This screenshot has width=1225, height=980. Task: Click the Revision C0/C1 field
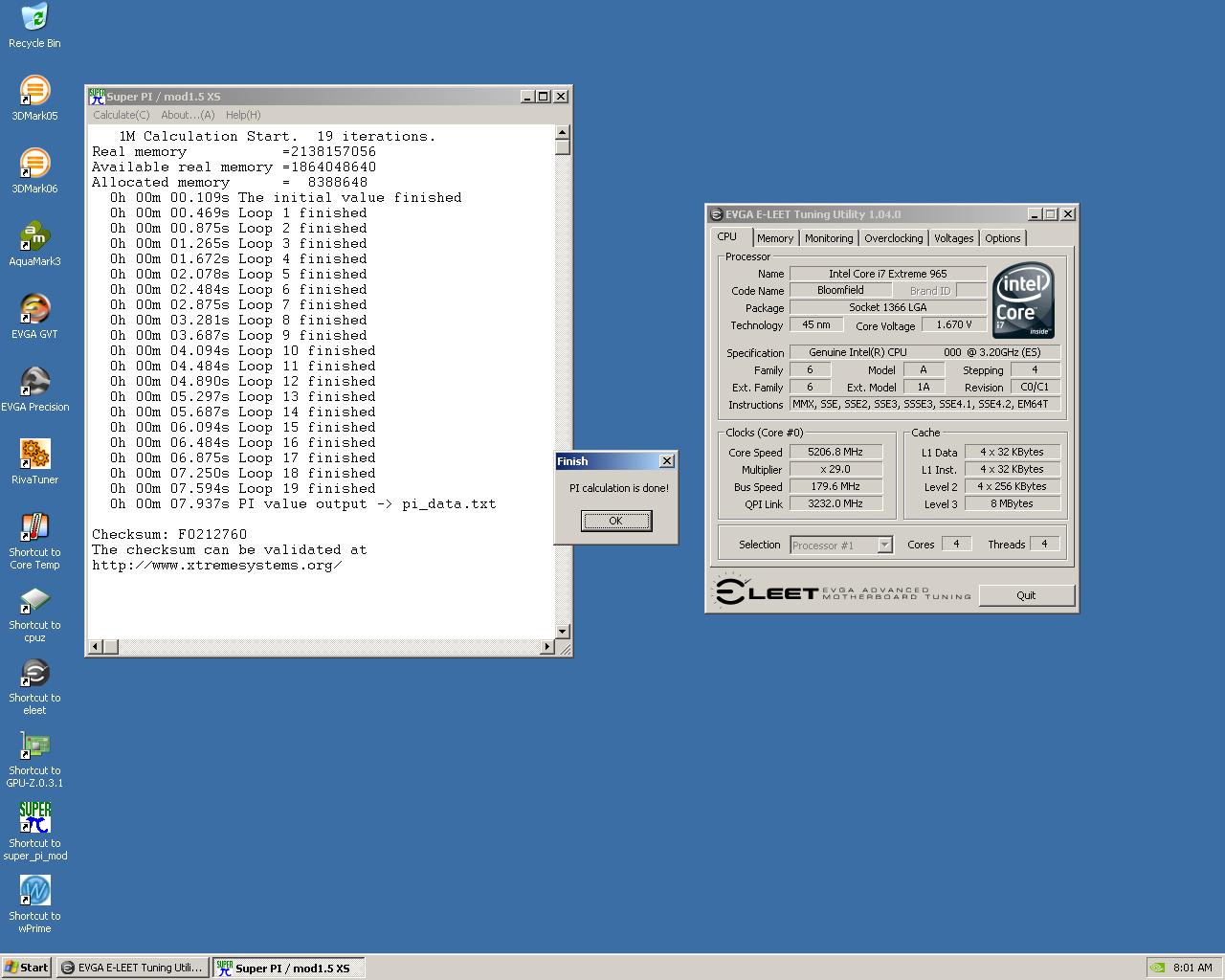point(1035,388)
